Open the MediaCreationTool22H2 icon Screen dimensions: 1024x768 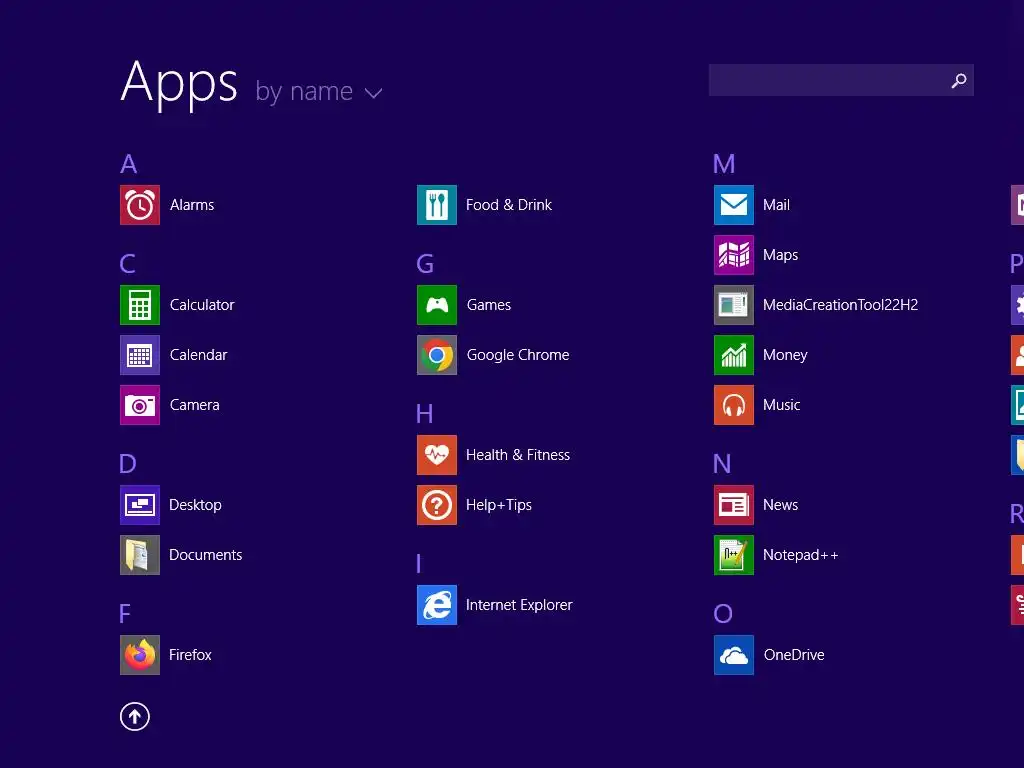click(x=734, y=305)
